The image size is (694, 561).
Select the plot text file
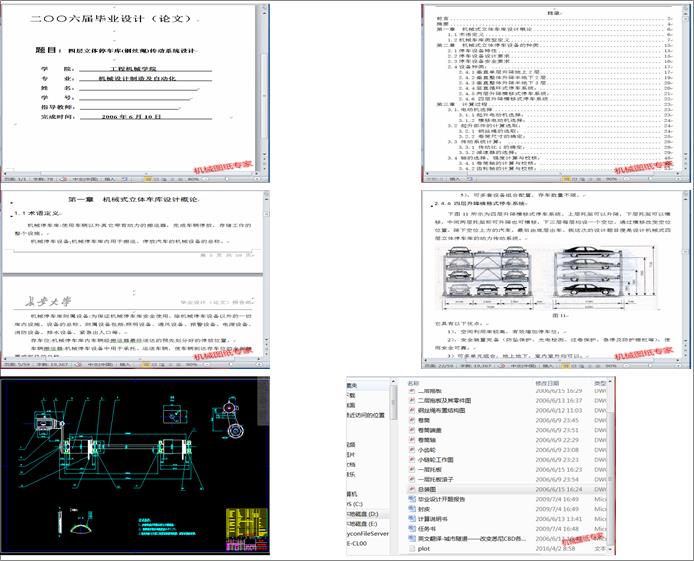click(424, 549)
